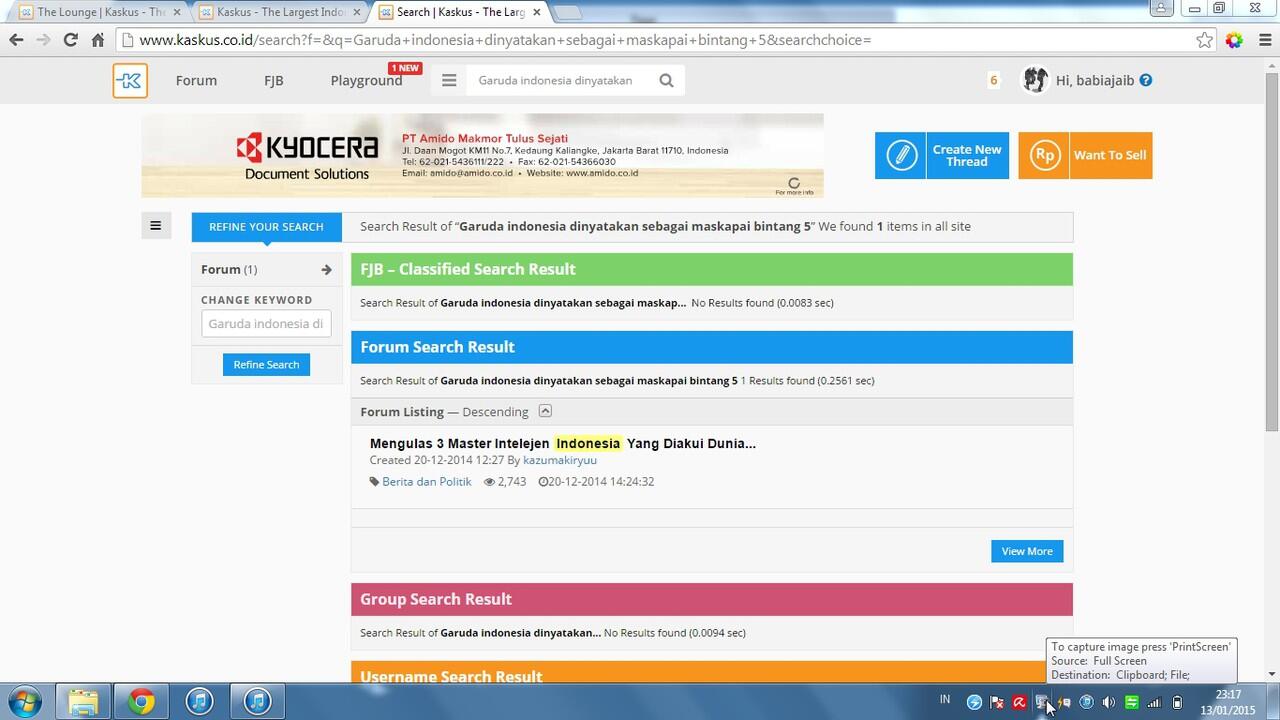The height and width of the screenshot is (720, 1280).
Task: Click the first iTunes taskbar icon
Action: coord(199,702)
